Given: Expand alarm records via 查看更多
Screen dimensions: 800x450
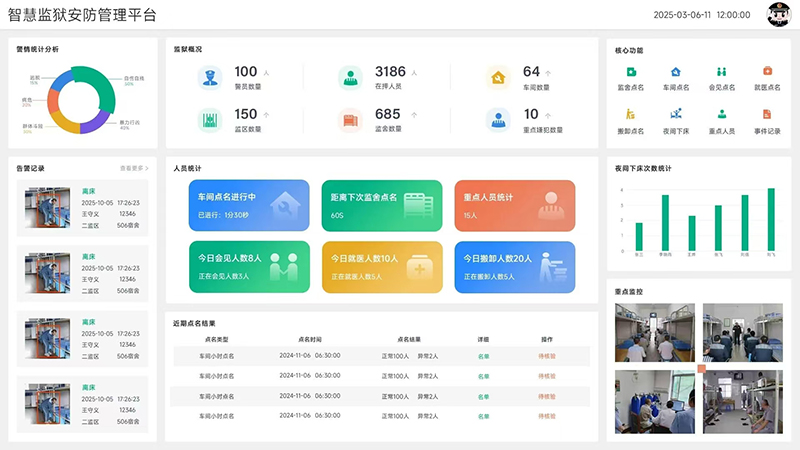Looking at the screenshot, I should 134,168.
